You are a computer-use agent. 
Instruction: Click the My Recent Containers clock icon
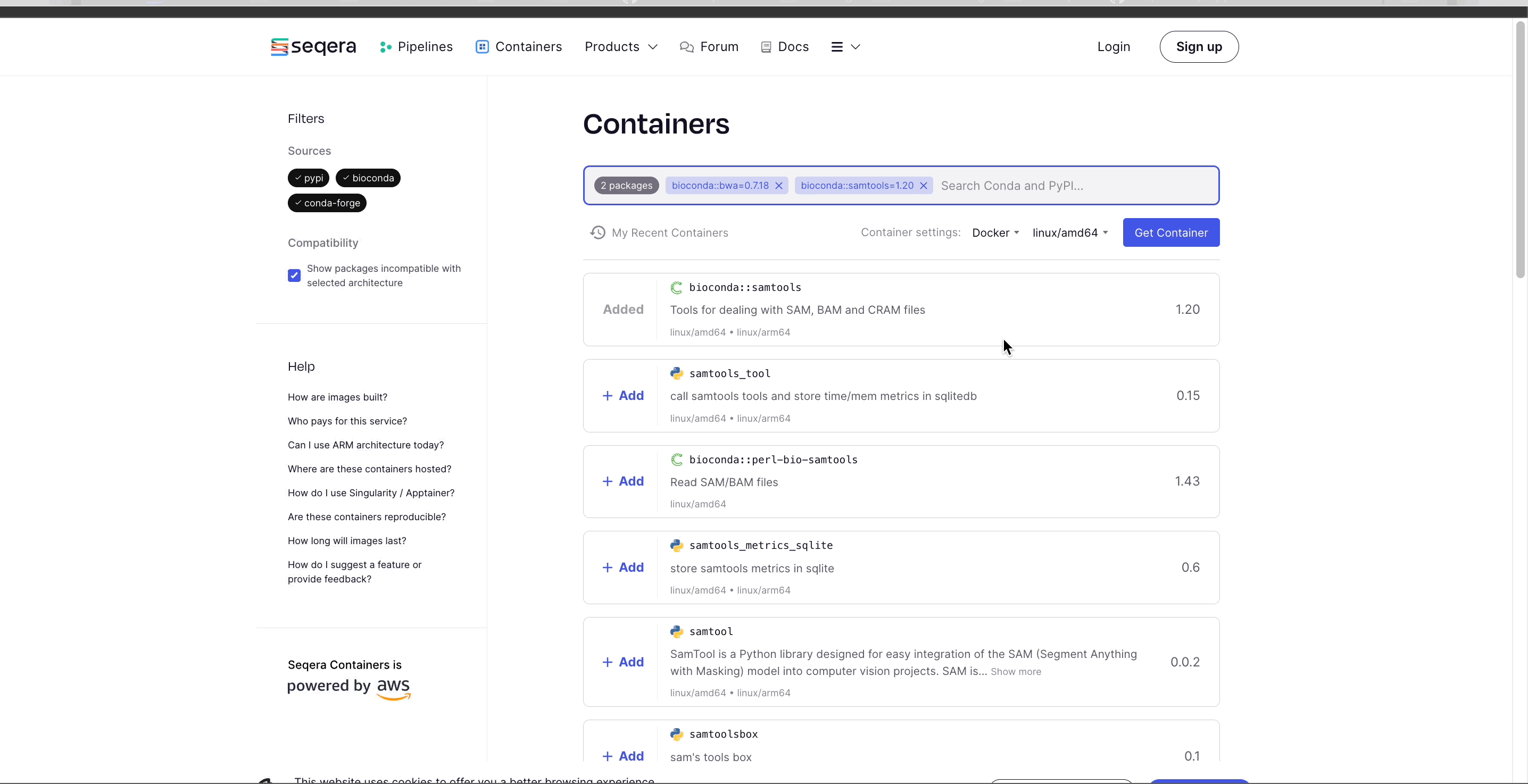(x=597, y=232)
